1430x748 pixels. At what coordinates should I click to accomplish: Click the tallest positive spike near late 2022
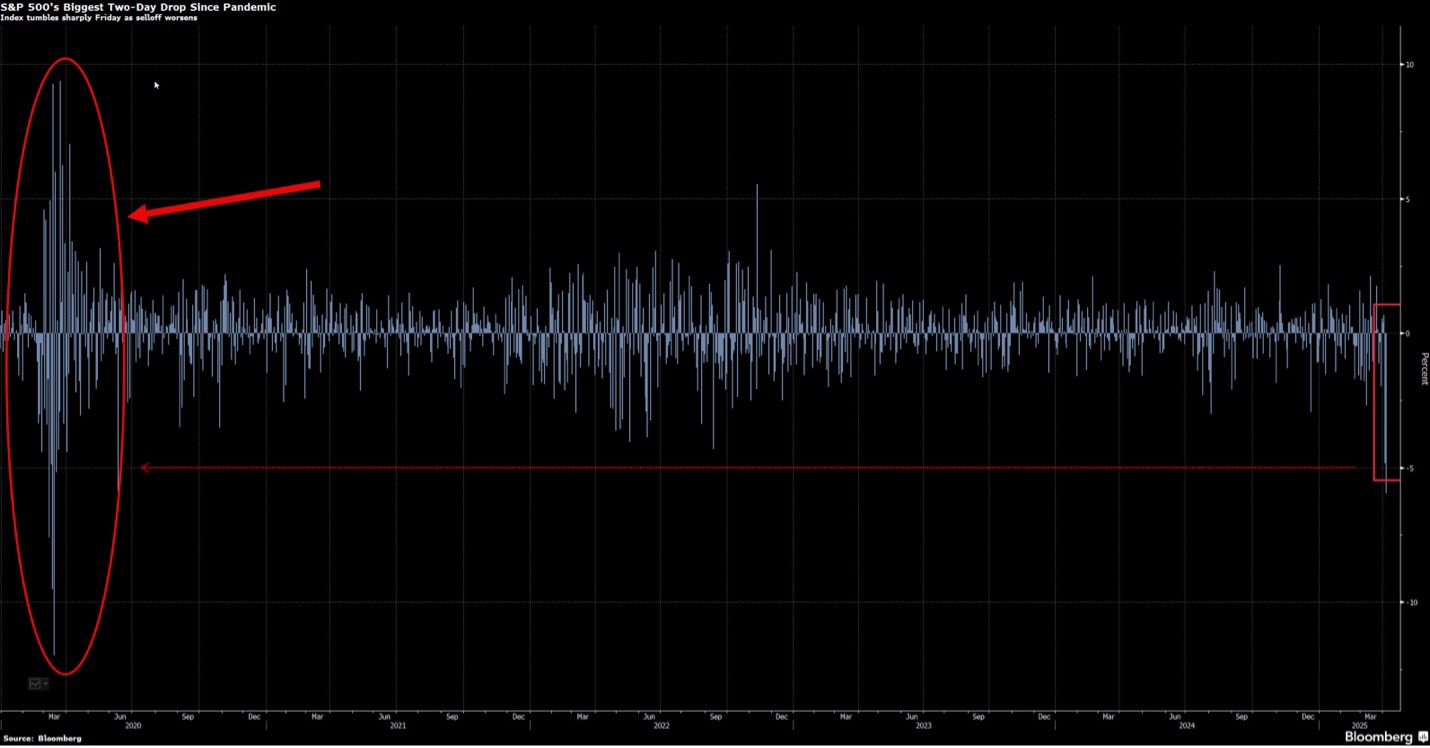[757, 259]
